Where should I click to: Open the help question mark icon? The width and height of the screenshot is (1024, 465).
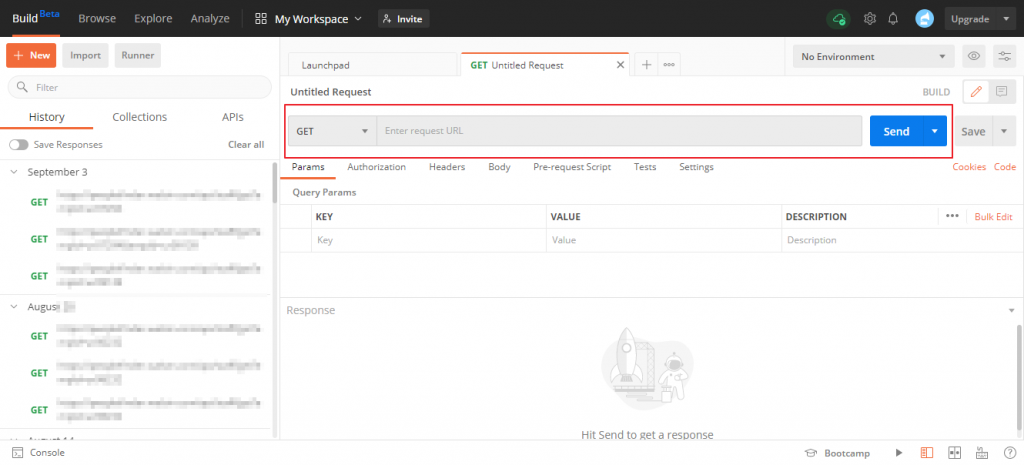1009,452
